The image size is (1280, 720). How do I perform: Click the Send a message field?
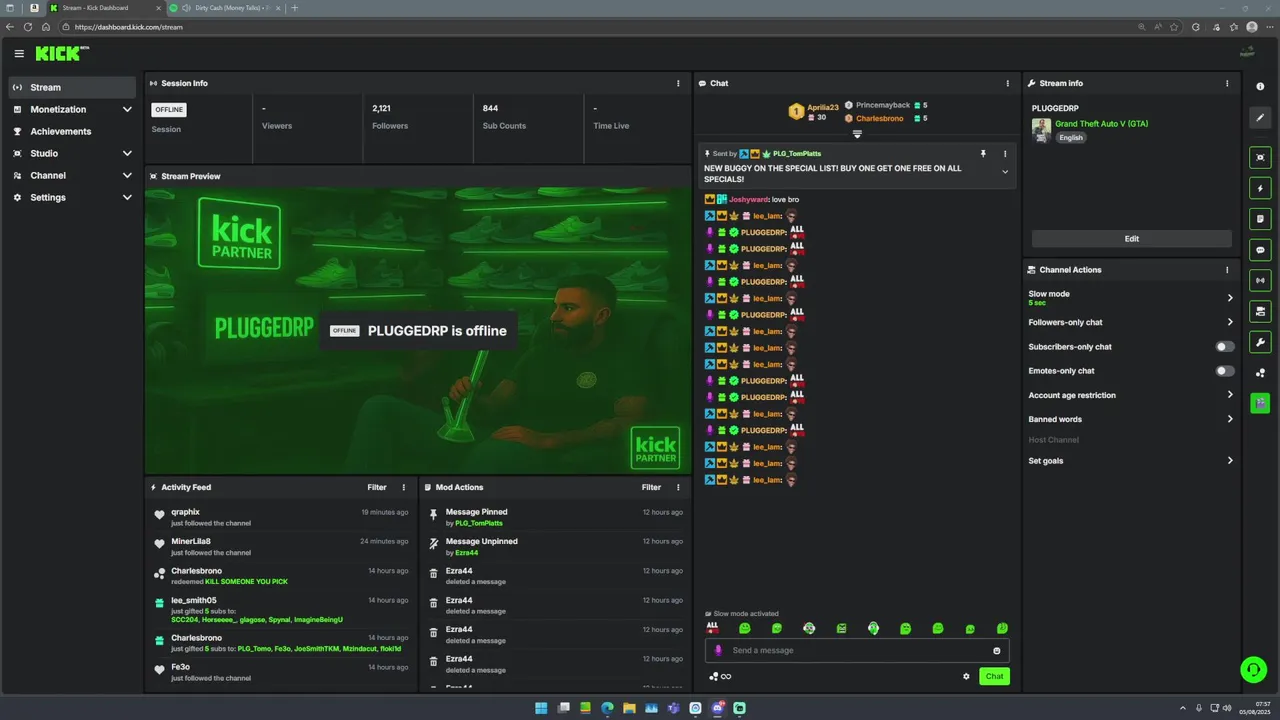(857, 650)
